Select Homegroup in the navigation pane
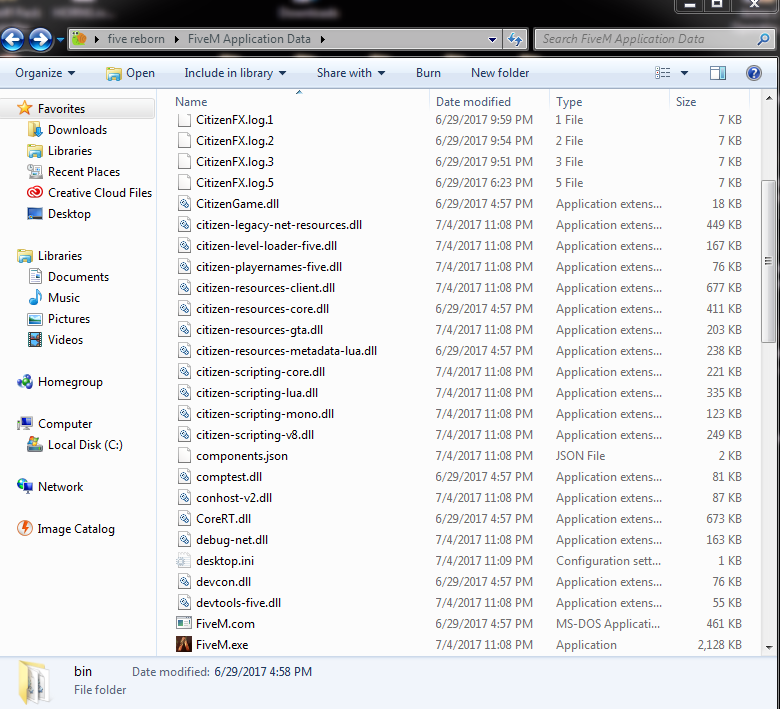The height and width of the screenshot is (709, 780). coord(70,382)
